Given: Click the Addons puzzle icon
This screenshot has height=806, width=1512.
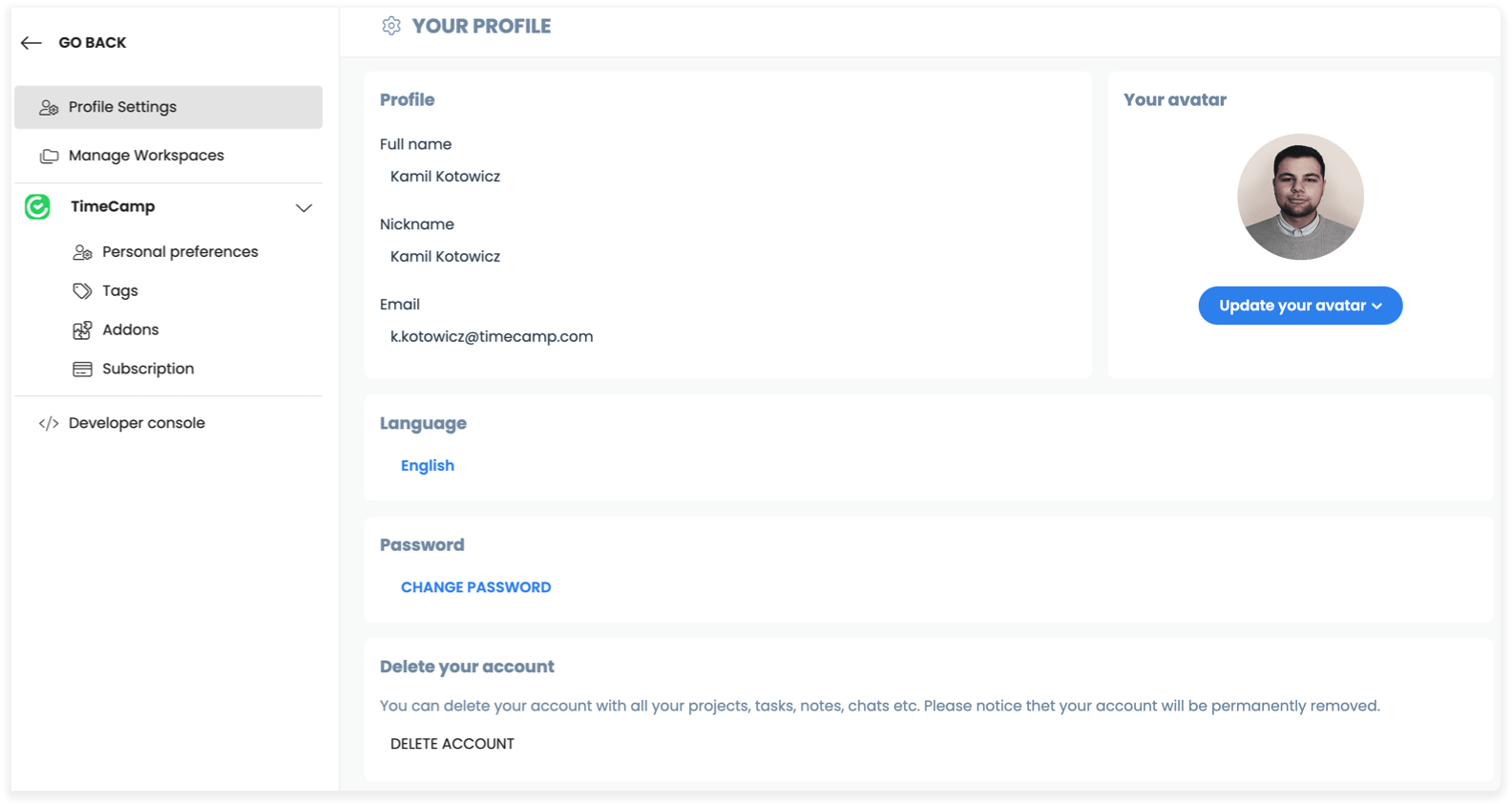Looking at the screenshot, I should tap(82, 330).
